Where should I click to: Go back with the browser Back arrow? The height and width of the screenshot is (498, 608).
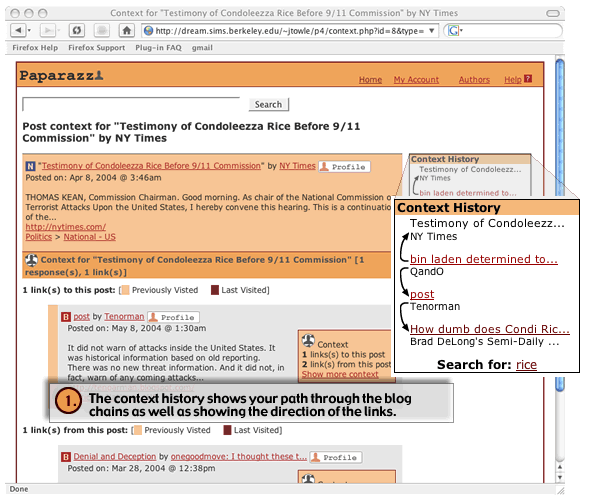click(x=17, y=30)
